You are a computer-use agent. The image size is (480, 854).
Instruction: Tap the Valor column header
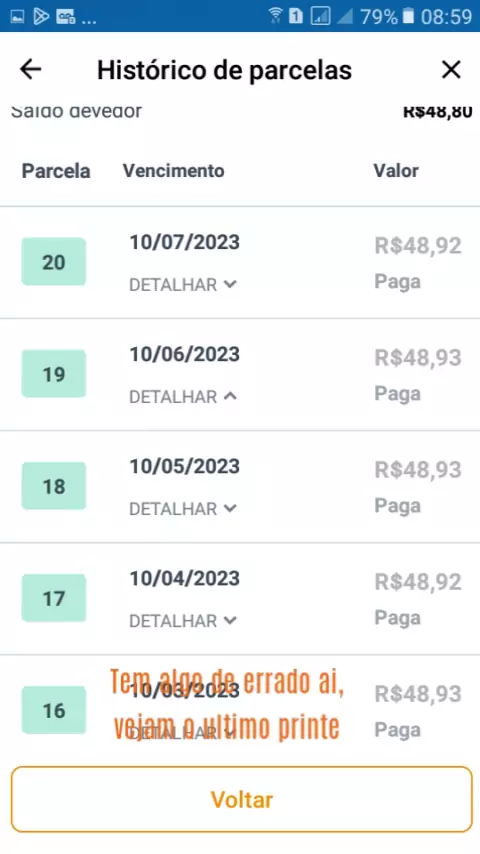tap(396, 170)
